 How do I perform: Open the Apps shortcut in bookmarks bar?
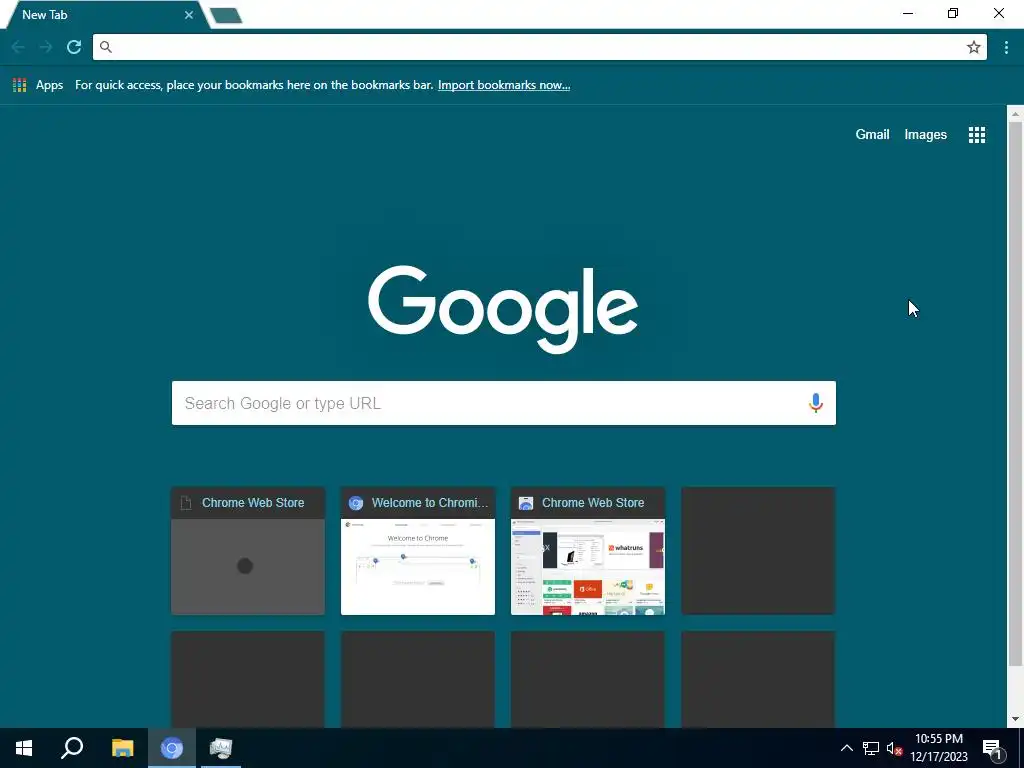[38, 85]
